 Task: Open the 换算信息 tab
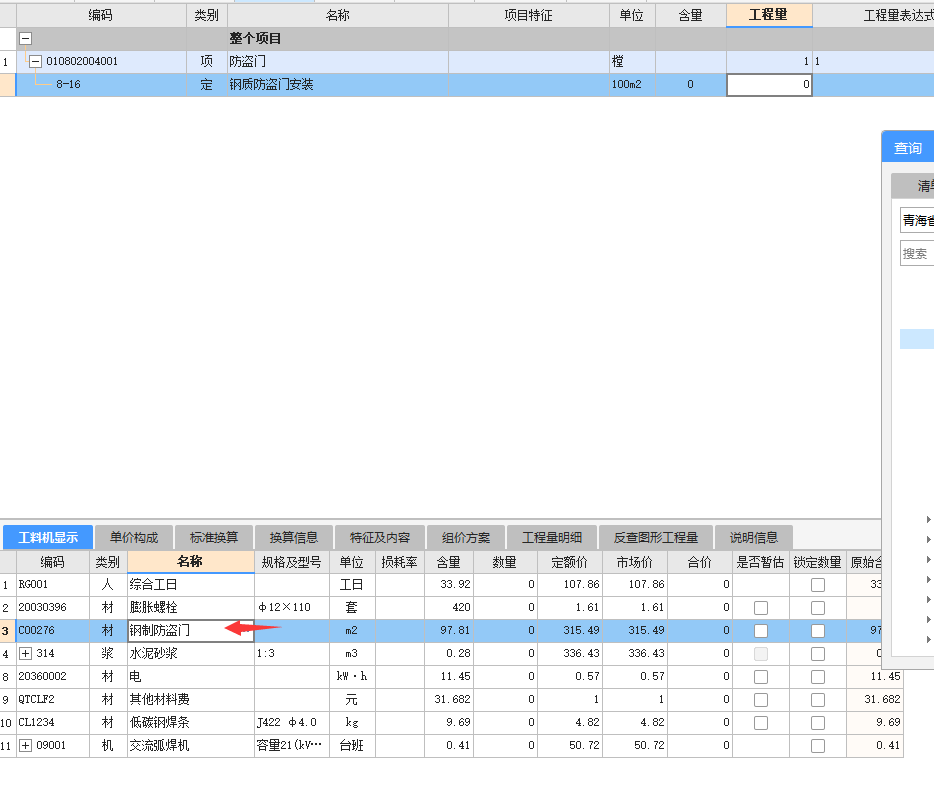(294, 537)
